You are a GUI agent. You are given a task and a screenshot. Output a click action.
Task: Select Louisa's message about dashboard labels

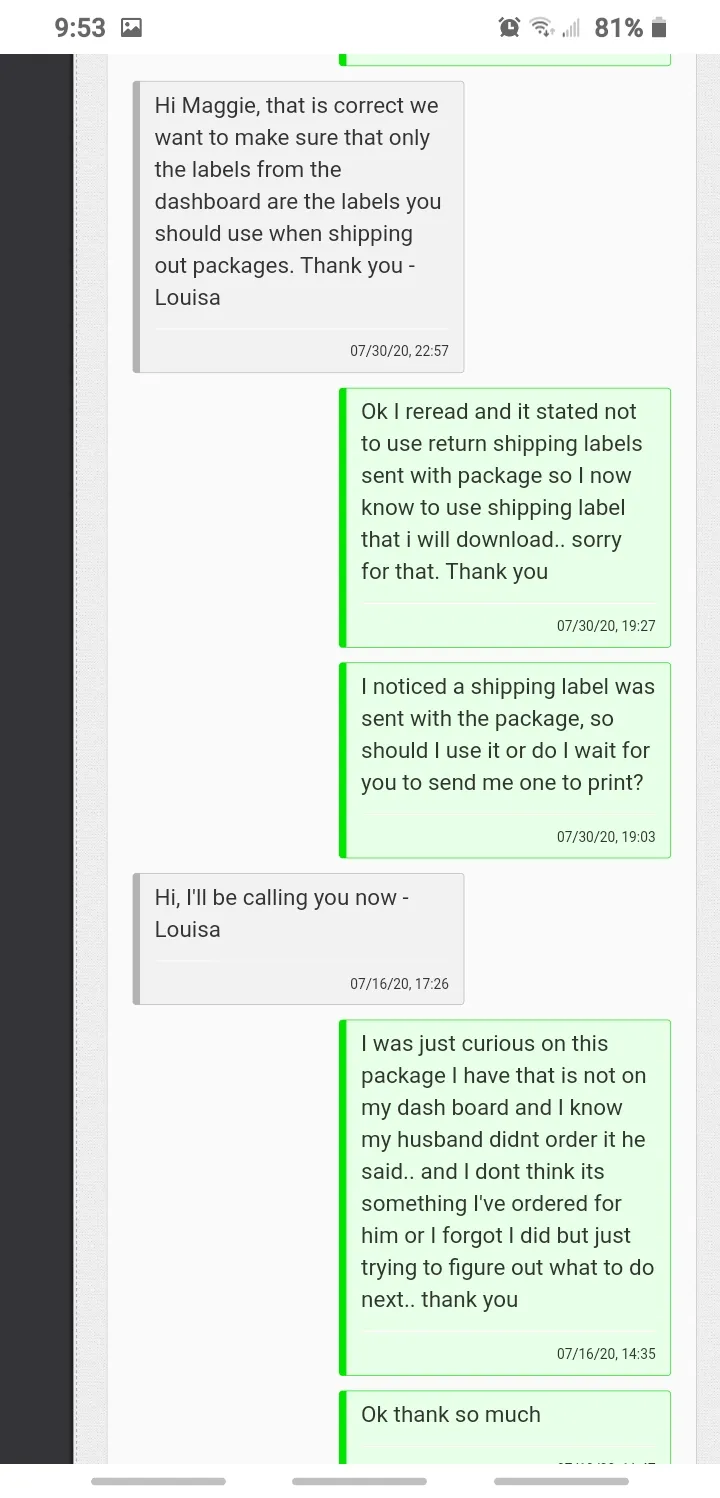click(298, 227)
